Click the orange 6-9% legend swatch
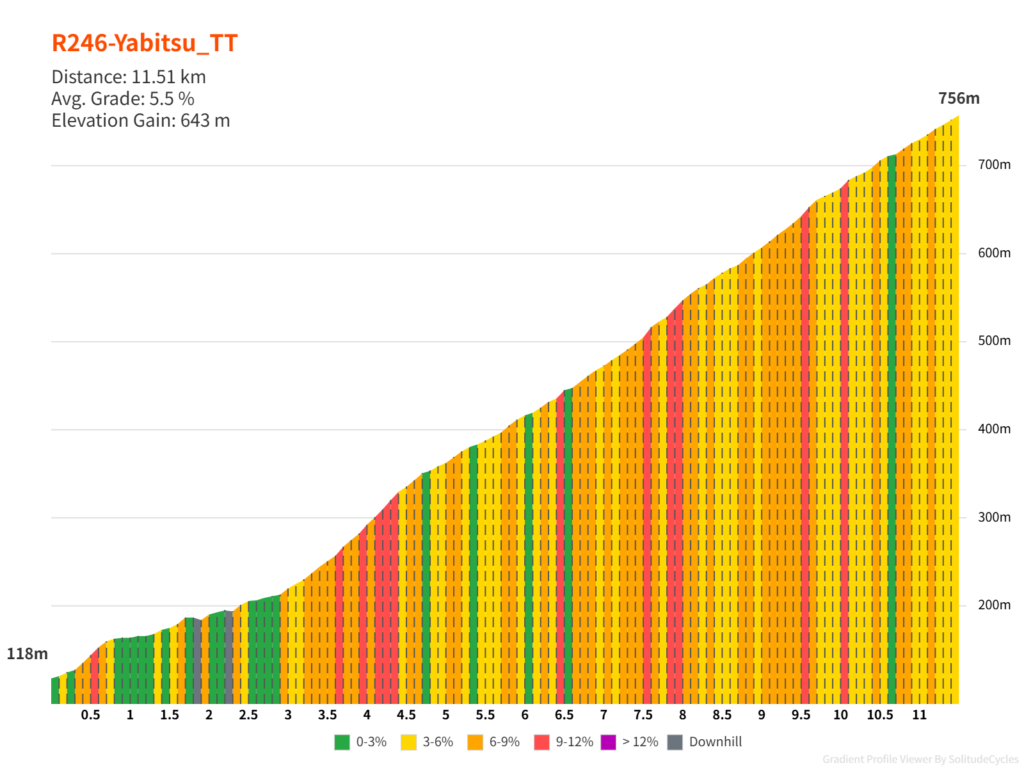Viewport: 1024px width, 768px height. pyautogui.click(x=474, y=742)
